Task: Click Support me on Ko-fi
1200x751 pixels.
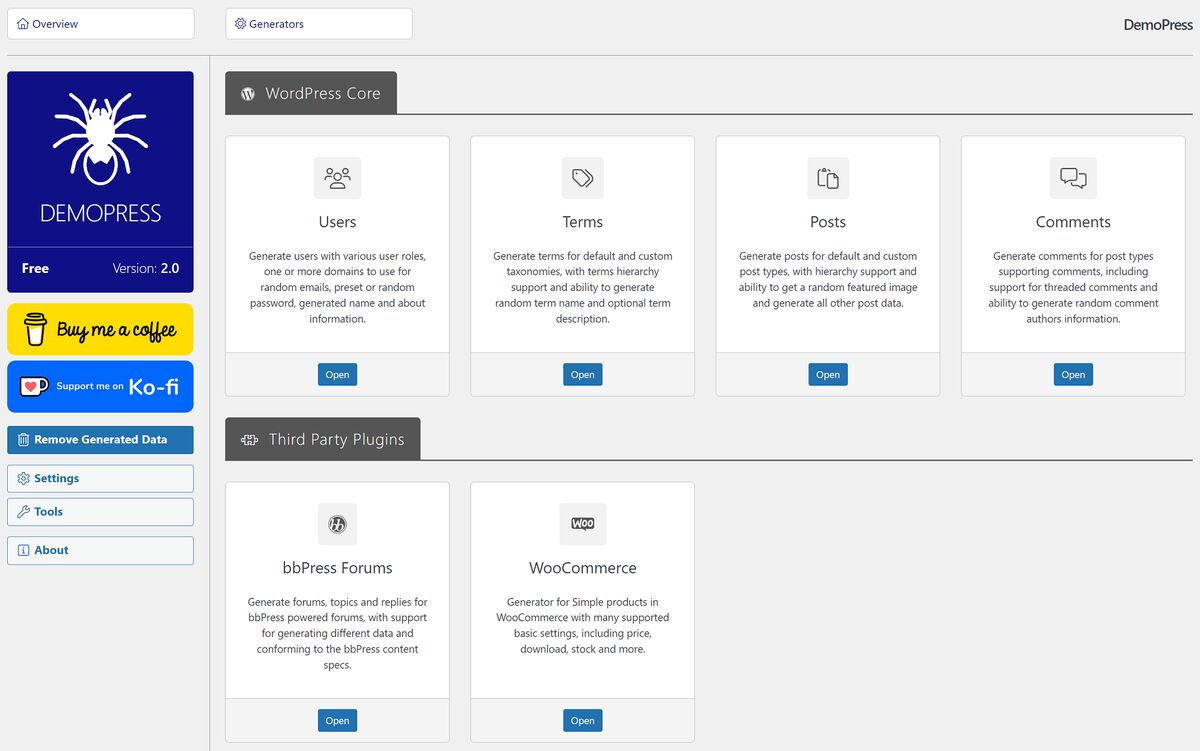Action: point(100,387)
